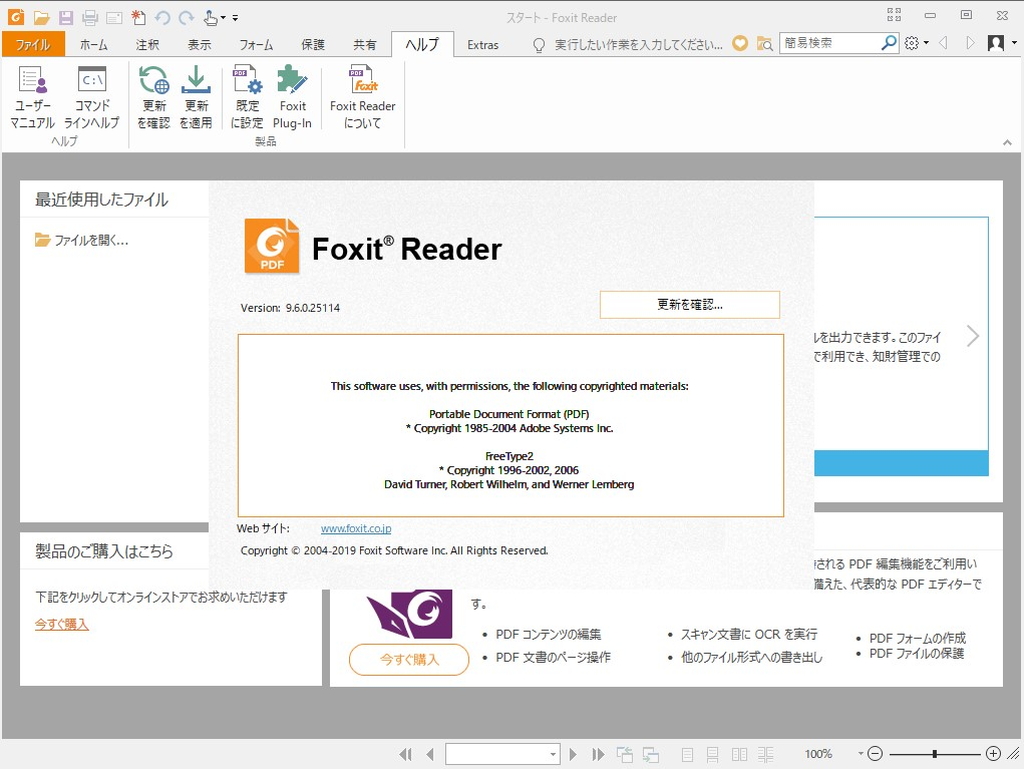Open a file from quick access toolbar
Screen dimensions: 1024x769
click(40, 17)
